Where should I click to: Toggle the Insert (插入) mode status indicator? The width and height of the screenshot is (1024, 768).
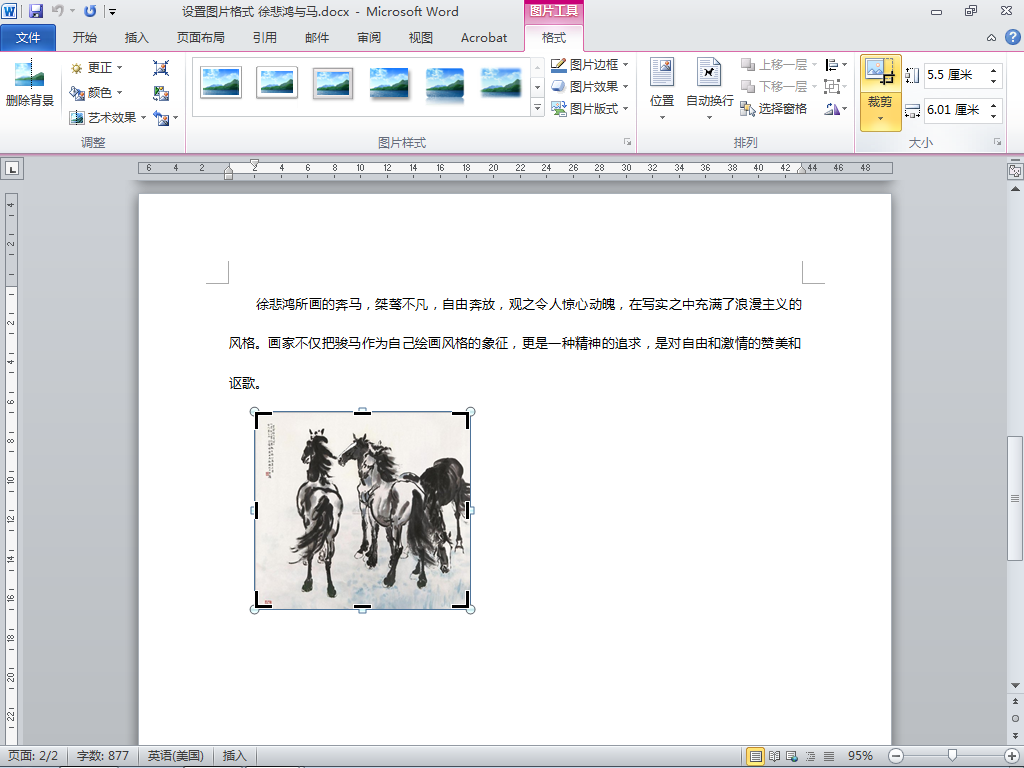(x=234, y=756)
